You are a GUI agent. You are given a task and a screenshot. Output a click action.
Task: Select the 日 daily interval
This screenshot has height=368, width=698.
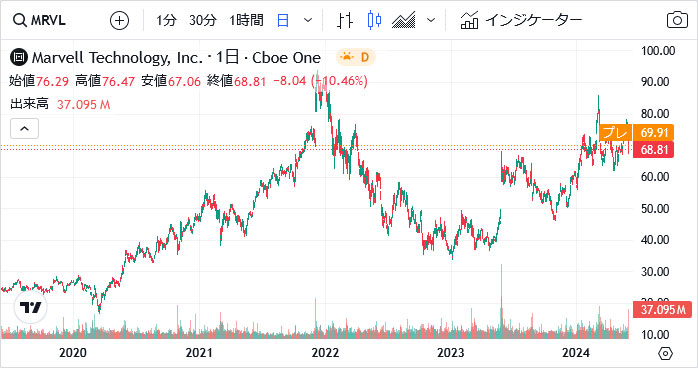click(x=283, y=20)
